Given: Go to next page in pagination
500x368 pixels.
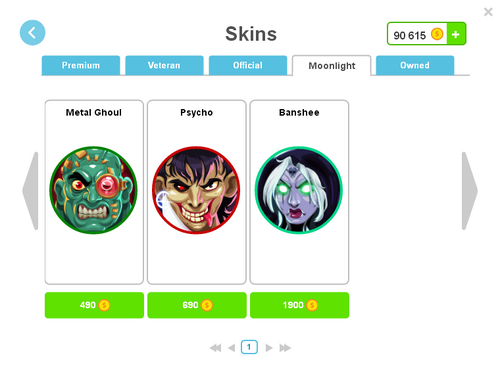Looking at the screenshot, I should [269, 348].
